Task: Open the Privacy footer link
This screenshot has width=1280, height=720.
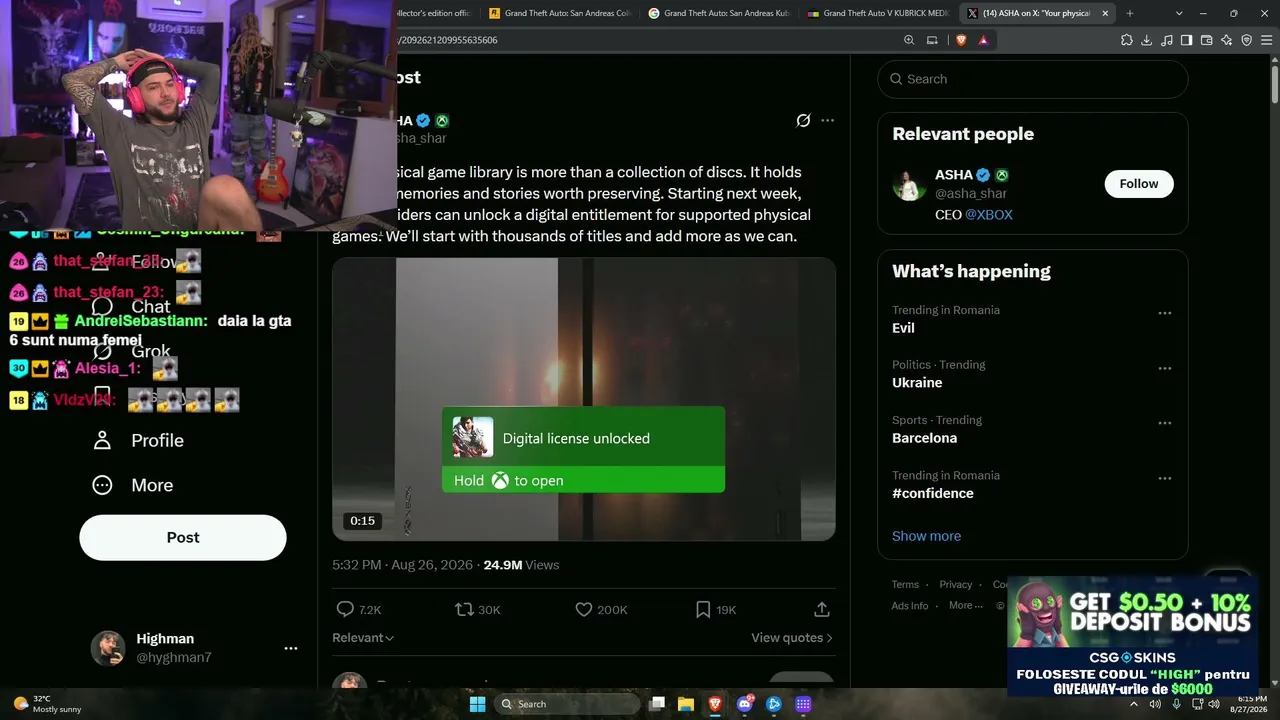Action: click(x=955, y=585)
